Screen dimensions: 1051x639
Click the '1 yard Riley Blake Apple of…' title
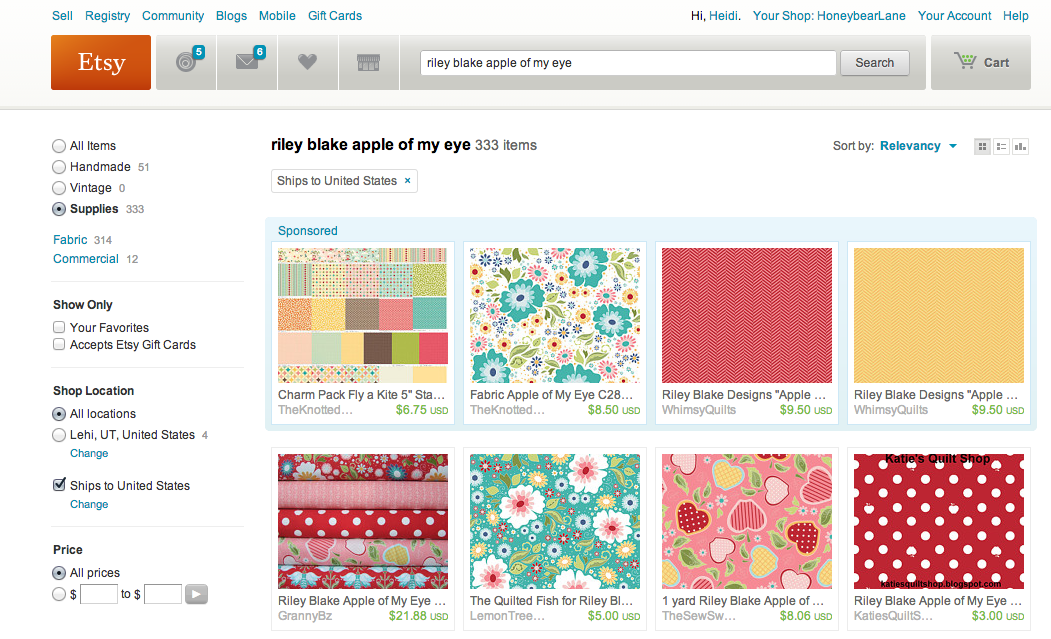click(x=743, y=601)
